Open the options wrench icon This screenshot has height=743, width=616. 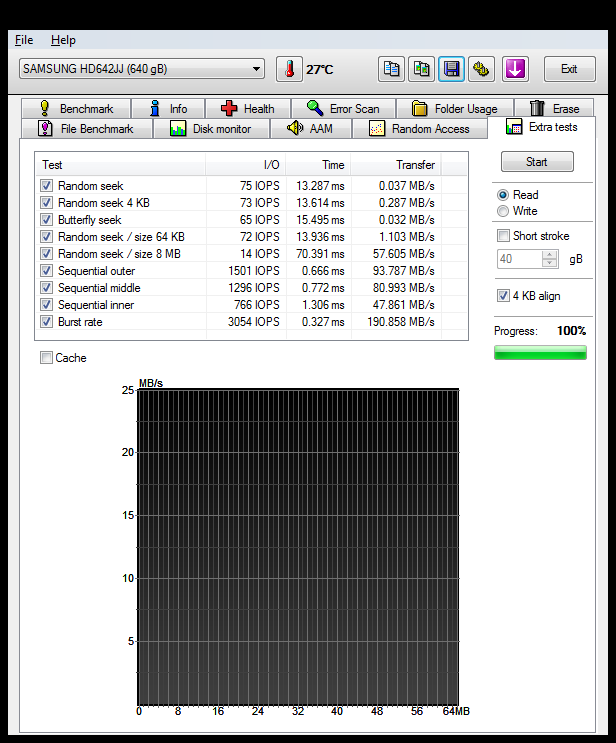coord(481,69)
